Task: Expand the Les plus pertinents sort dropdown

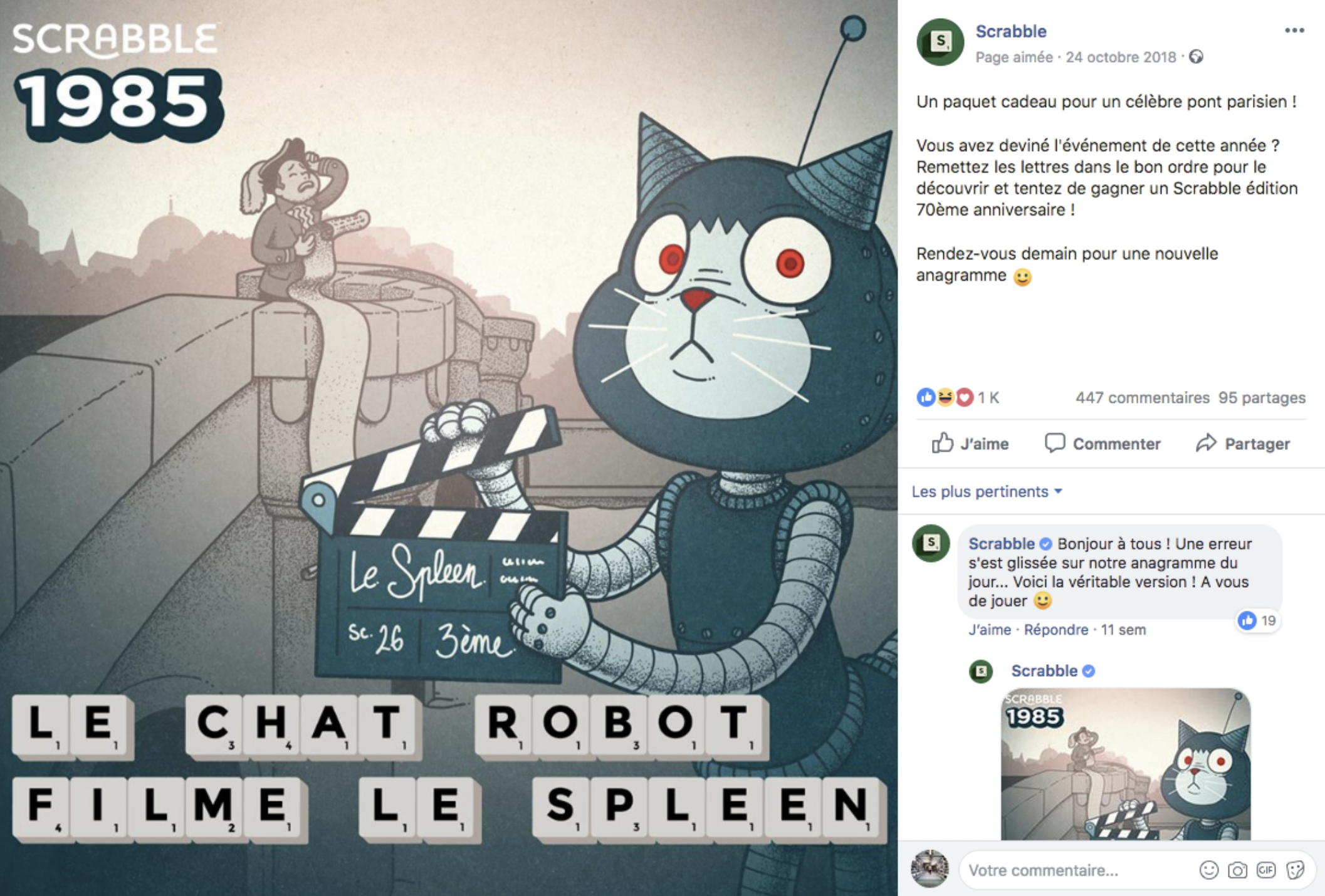Action: coord(987,491)
